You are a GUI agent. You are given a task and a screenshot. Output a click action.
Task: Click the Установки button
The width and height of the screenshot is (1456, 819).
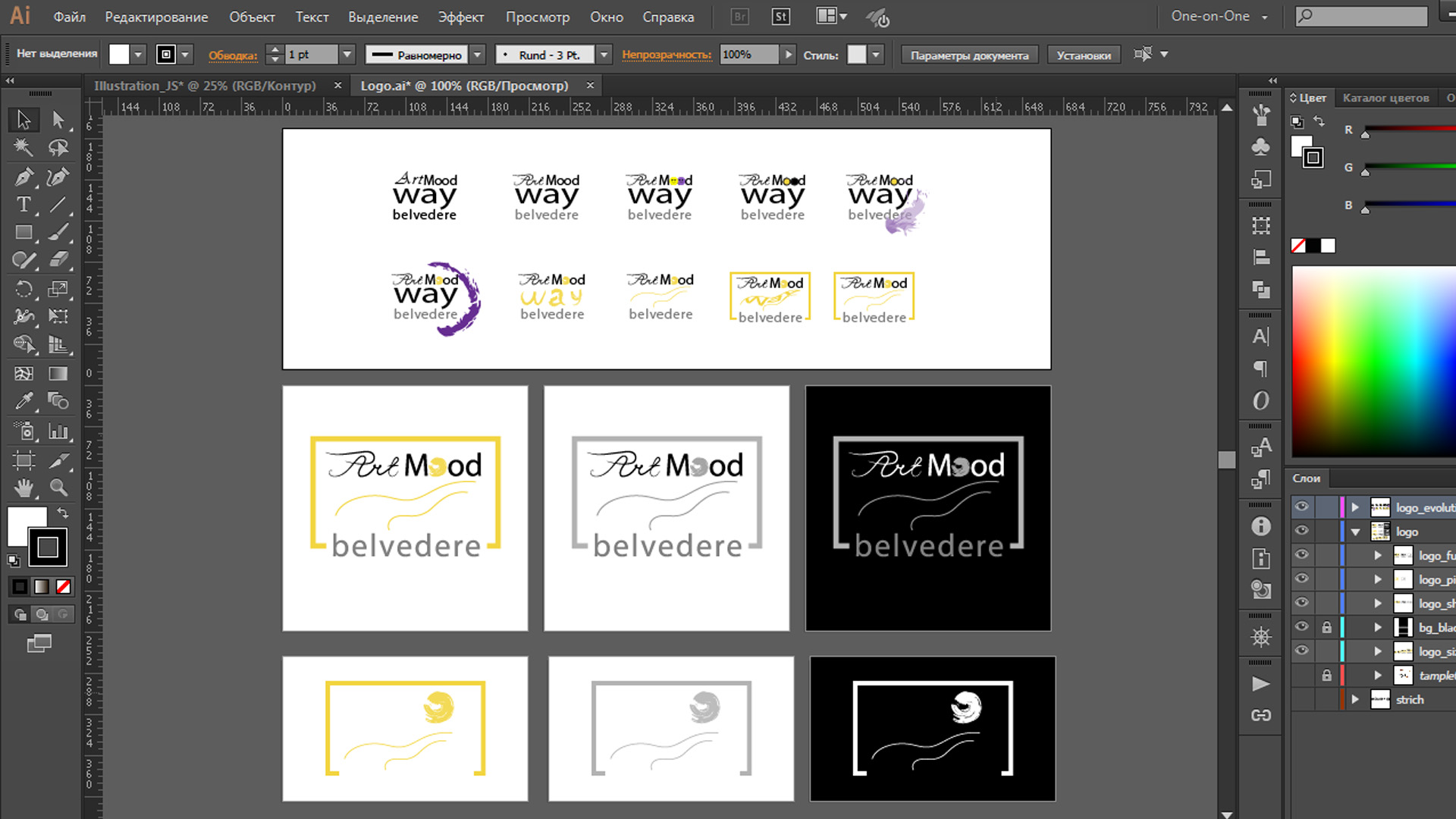1084,55
